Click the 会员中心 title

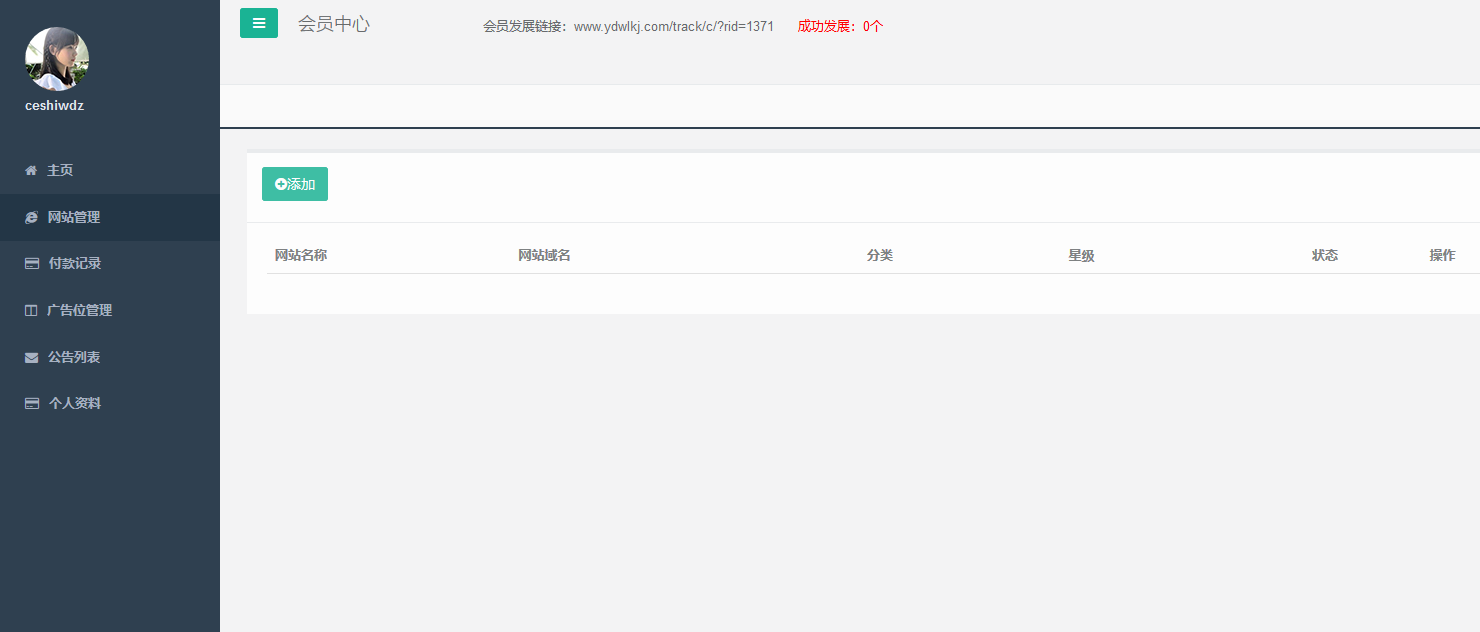334,24
